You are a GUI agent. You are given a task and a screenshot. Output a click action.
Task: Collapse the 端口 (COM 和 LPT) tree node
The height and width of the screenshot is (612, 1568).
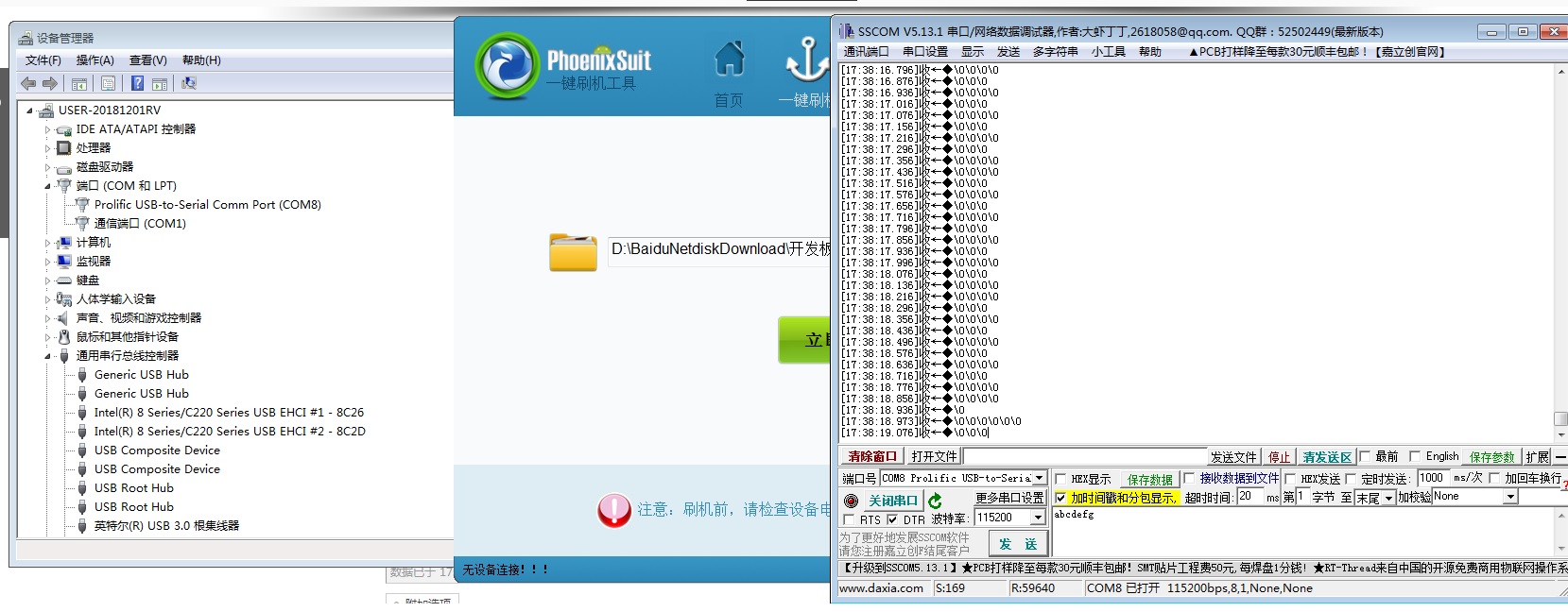(47, 187)
